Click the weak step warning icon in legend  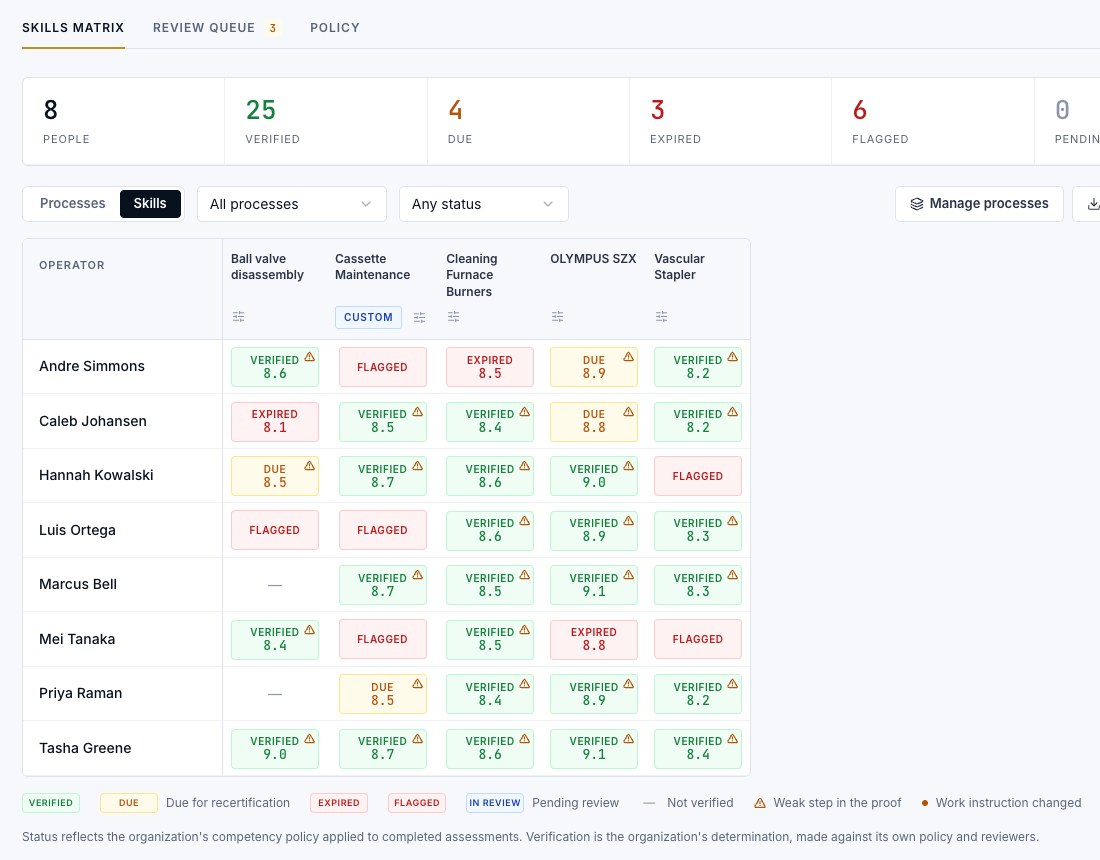pos(760,803)
